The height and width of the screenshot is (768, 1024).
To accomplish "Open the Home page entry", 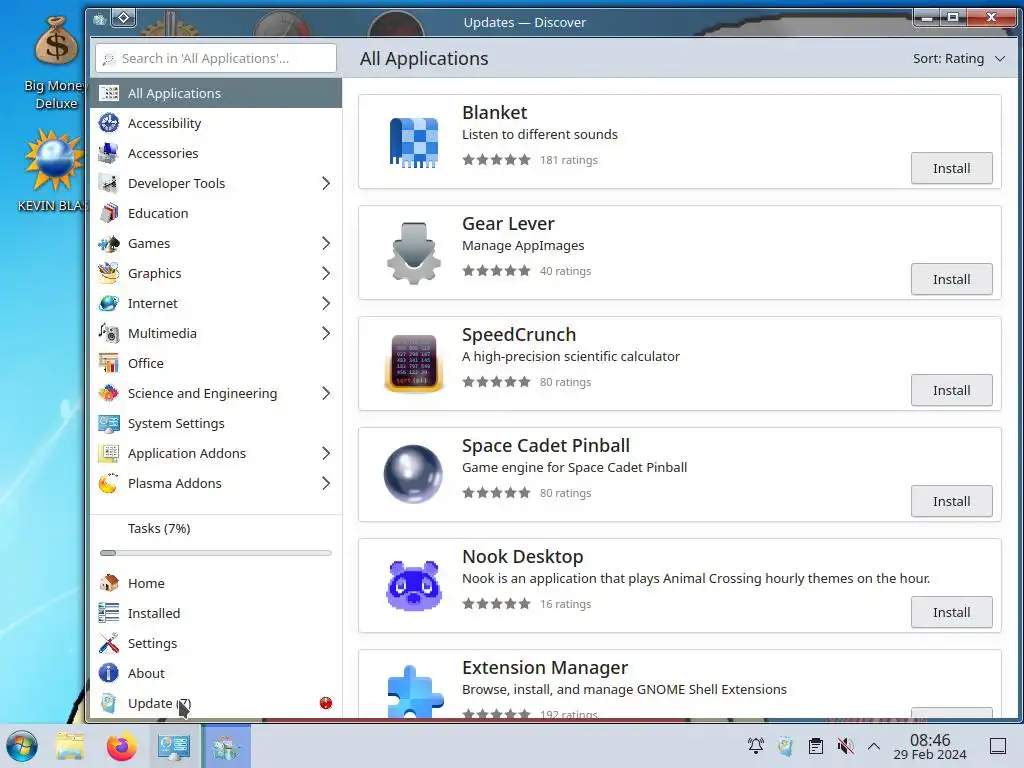I will [x=216, y=583].
